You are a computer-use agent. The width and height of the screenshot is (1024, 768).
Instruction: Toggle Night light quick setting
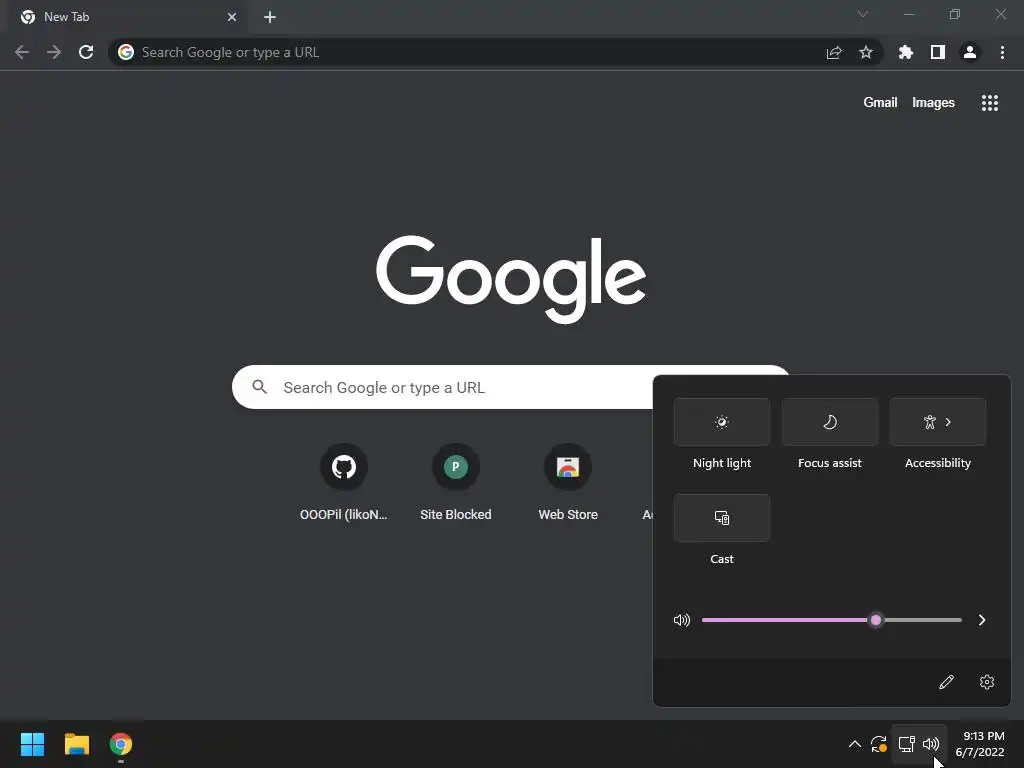(x=722, y=422)
